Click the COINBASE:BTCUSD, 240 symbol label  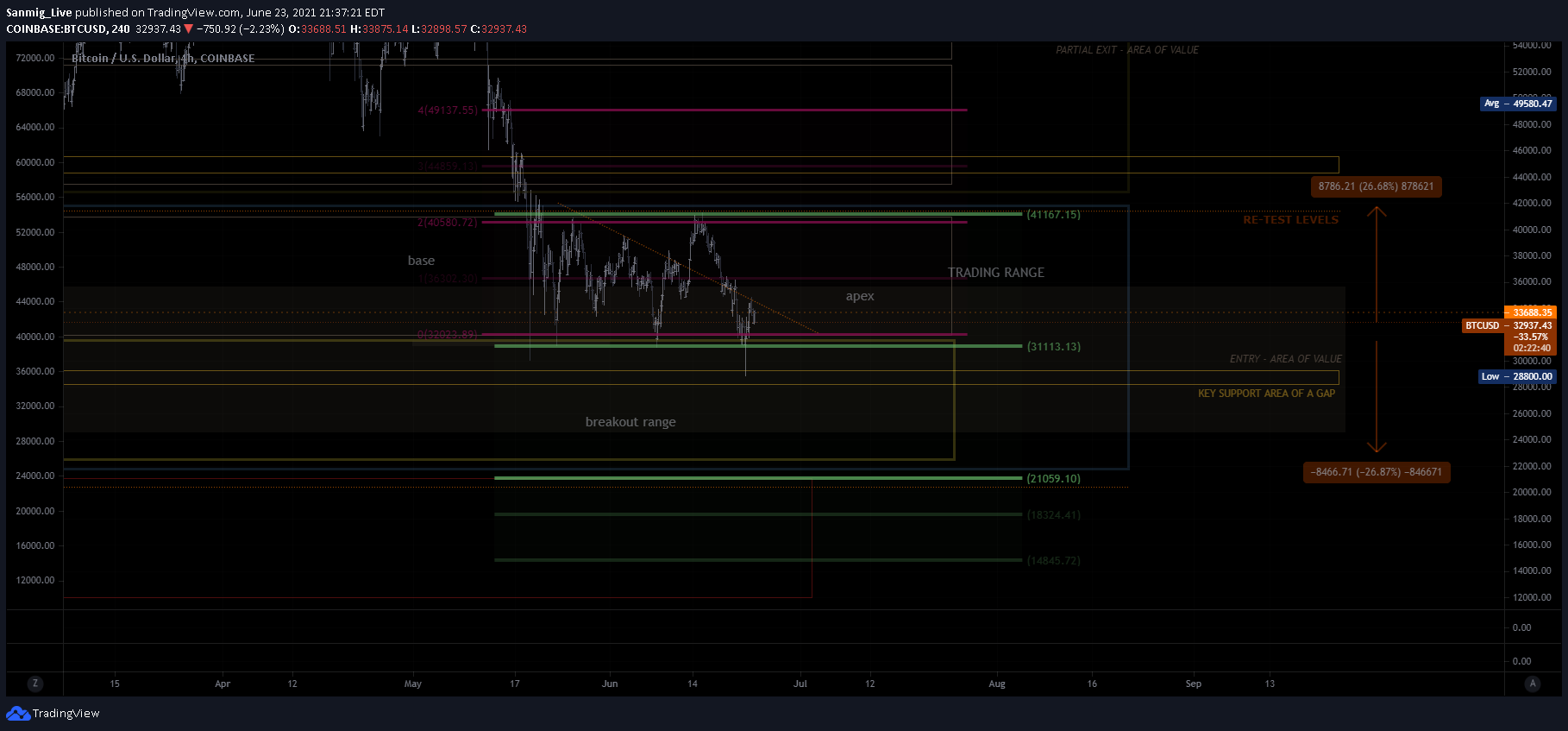[68, 29]
